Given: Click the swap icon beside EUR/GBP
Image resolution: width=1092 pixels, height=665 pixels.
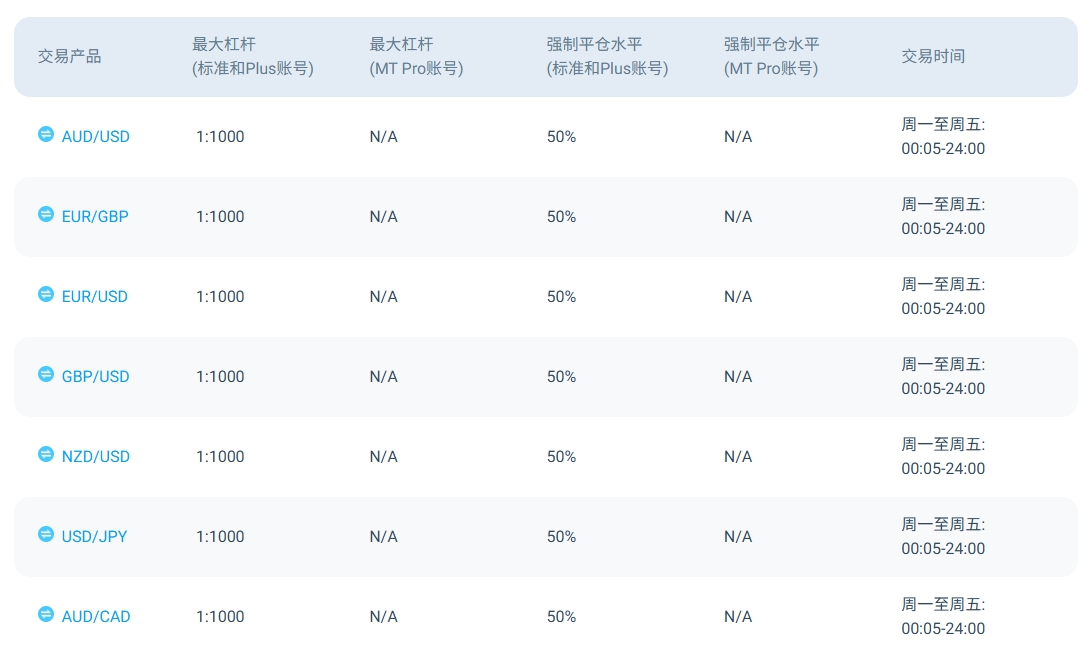Looking at the screenshot, I should 46,214.
